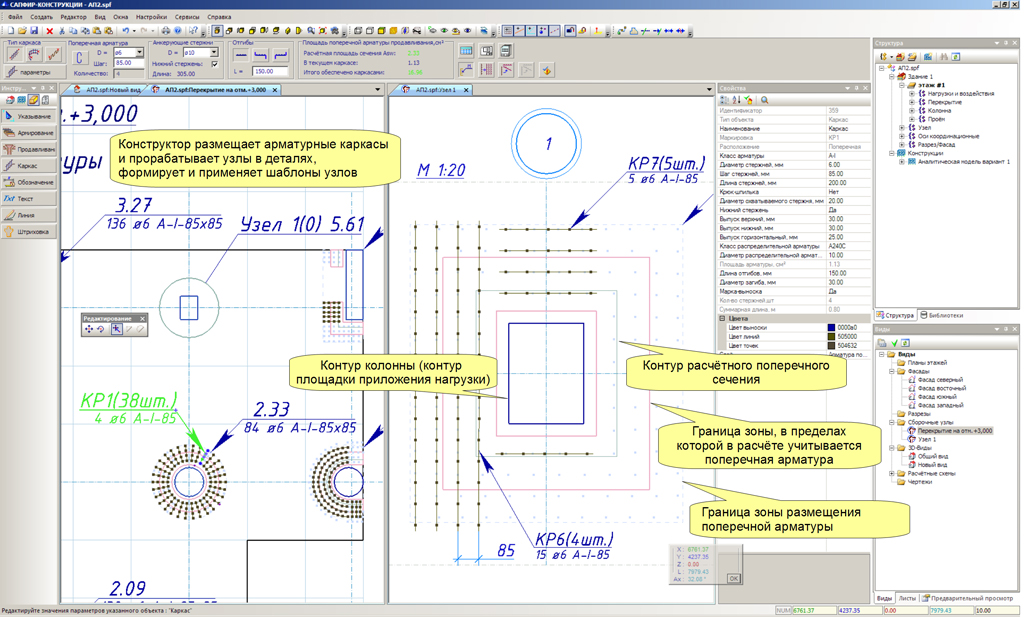Expand the Расчётные схемы folder
The width and height of the screenshot is (1024, 618).
tap(892, 474)
